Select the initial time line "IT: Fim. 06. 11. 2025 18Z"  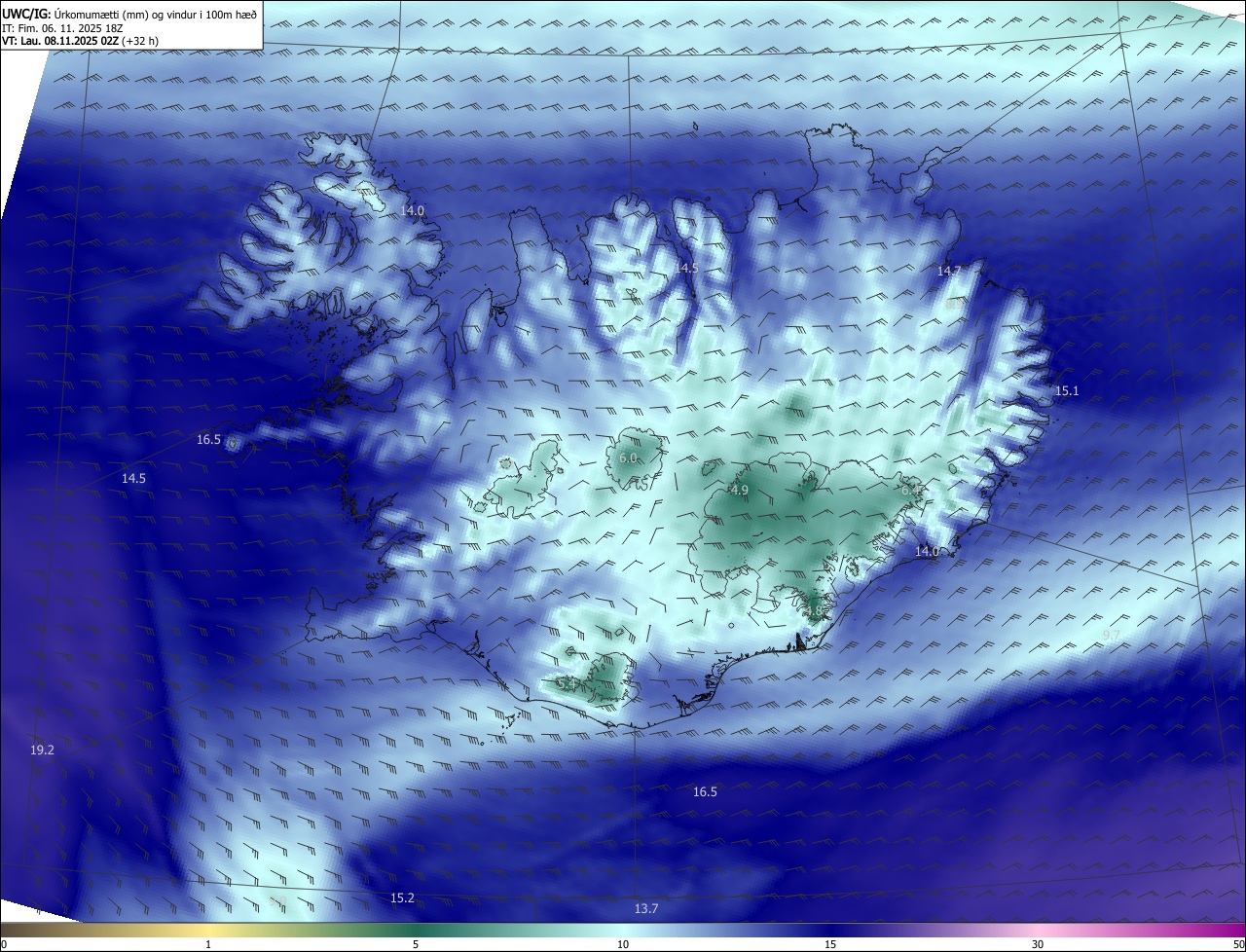63,28
